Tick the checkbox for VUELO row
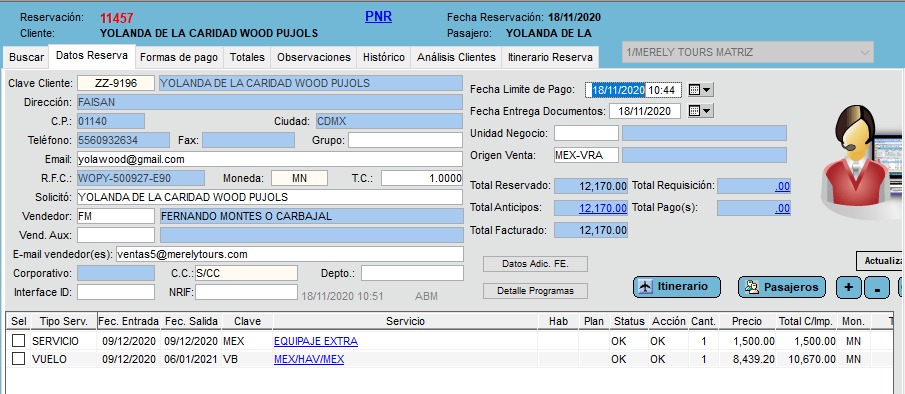The image size is (905, 394). (x=18, y=359)
